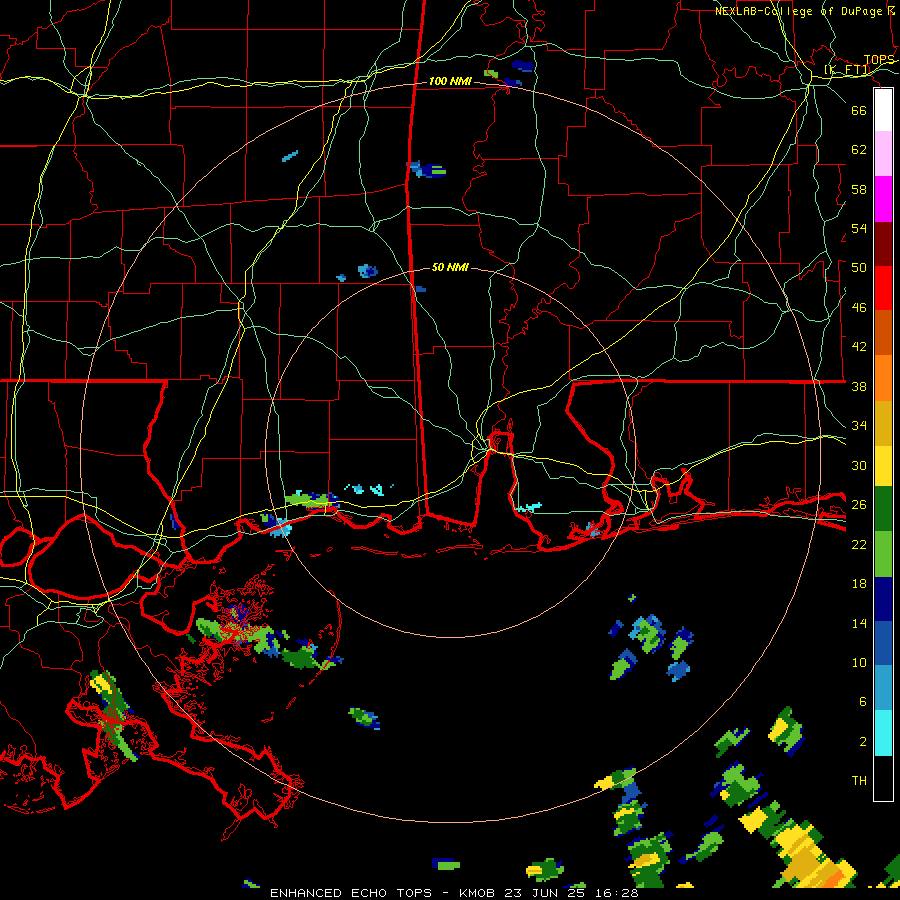The width and height of the screenshot is (900, 900).
Task: Click the dark orange legend swatch
Action: [883, 332]
